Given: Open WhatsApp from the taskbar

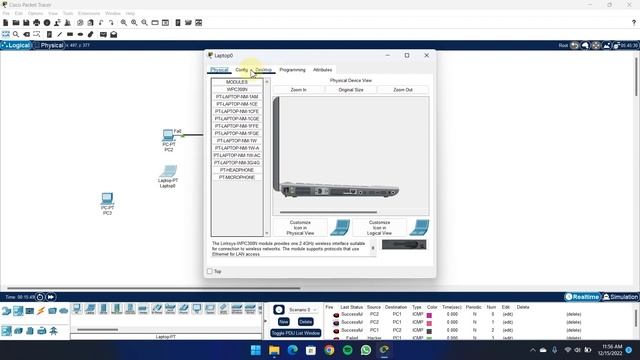Looking at the screenshot, I should (366, 350).
